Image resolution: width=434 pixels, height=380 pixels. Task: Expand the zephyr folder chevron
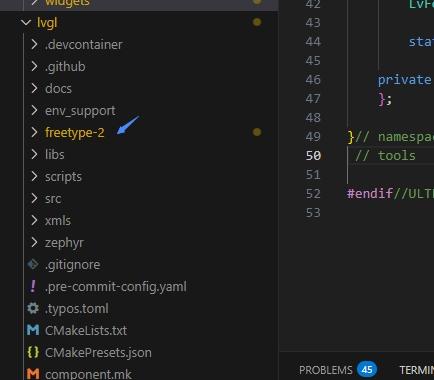point(34,242)
